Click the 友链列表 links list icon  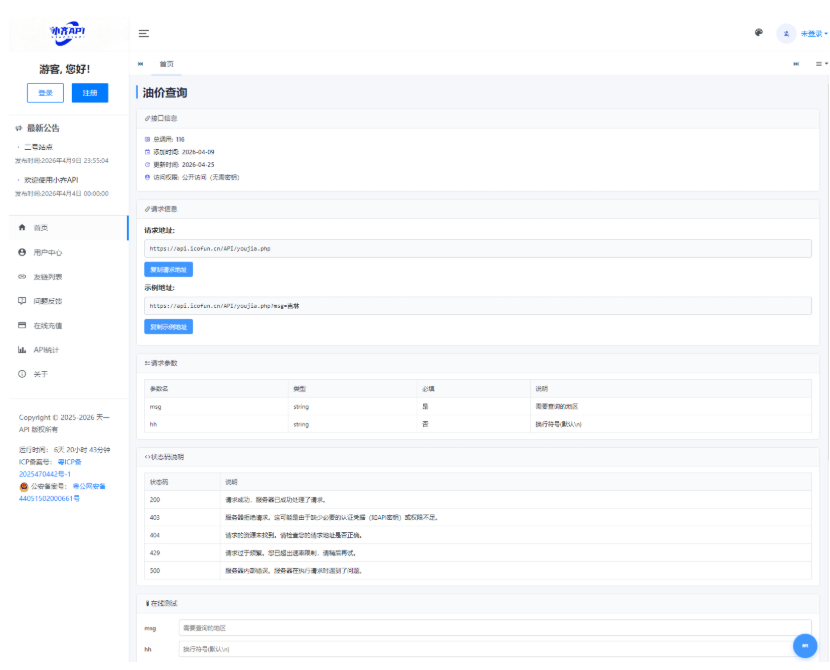21,277
